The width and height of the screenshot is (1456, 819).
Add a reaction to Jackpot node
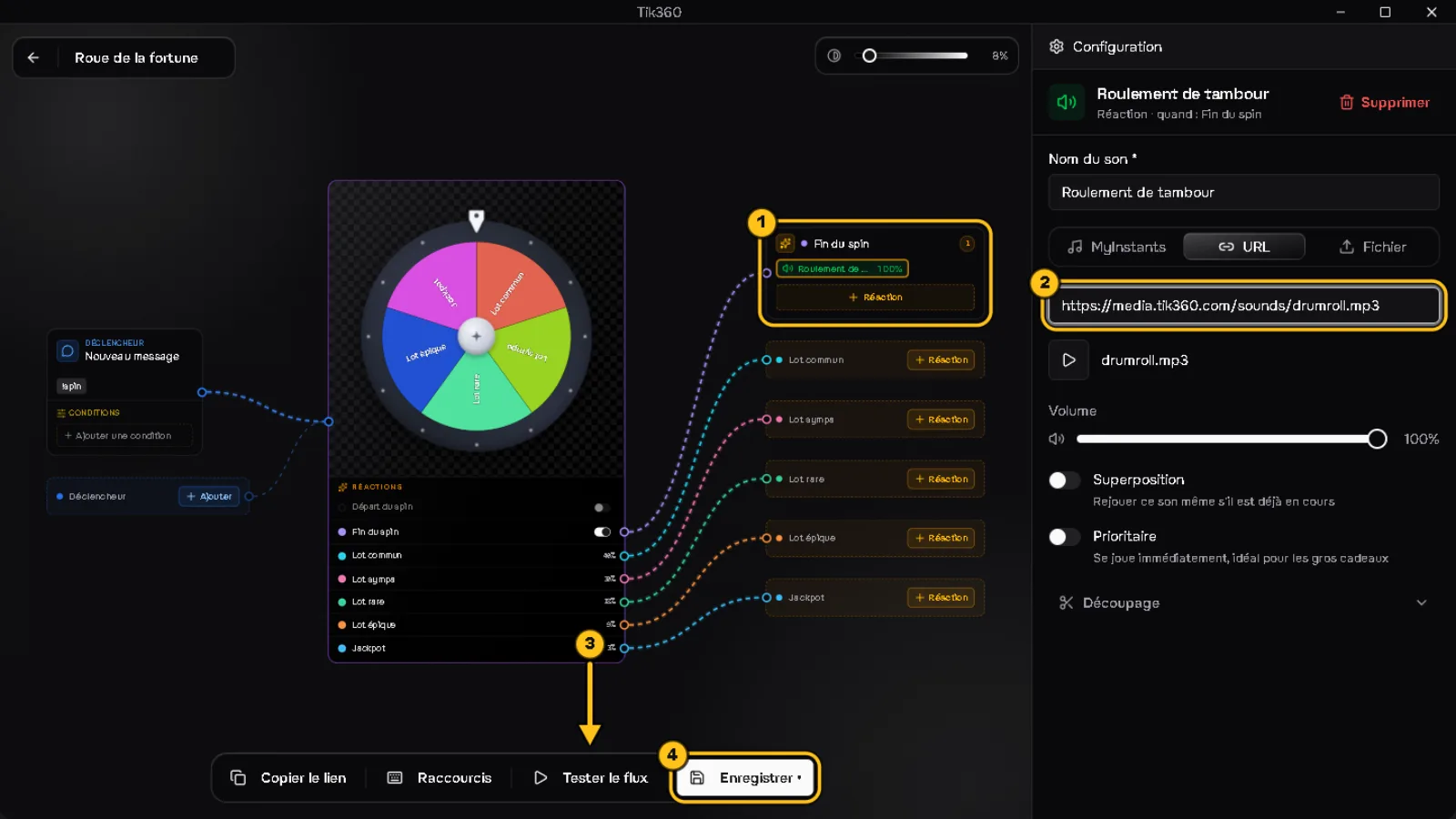[x=941, y=598]
